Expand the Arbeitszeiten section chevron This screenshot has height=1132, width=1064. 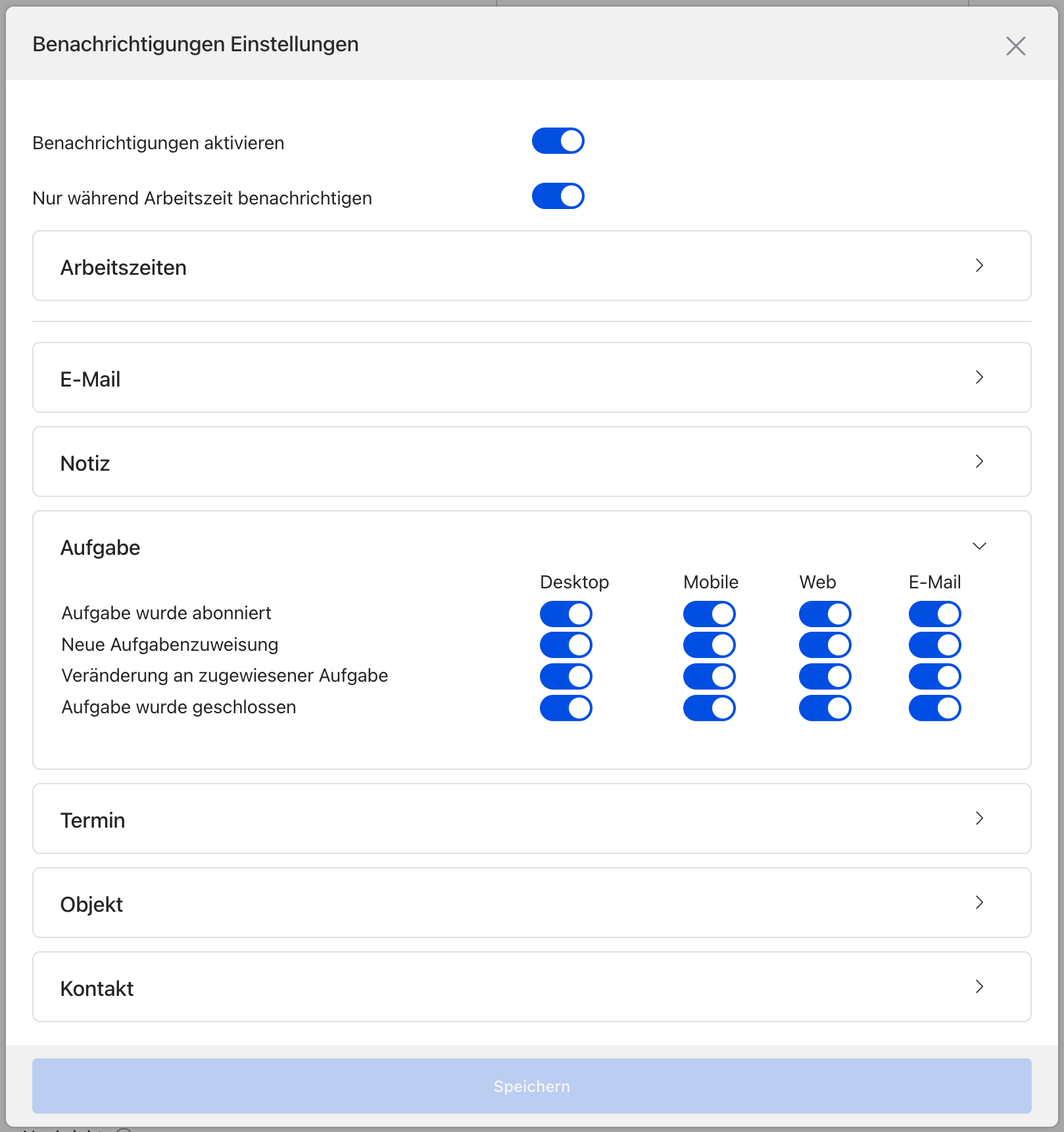[x=979, y=266]
